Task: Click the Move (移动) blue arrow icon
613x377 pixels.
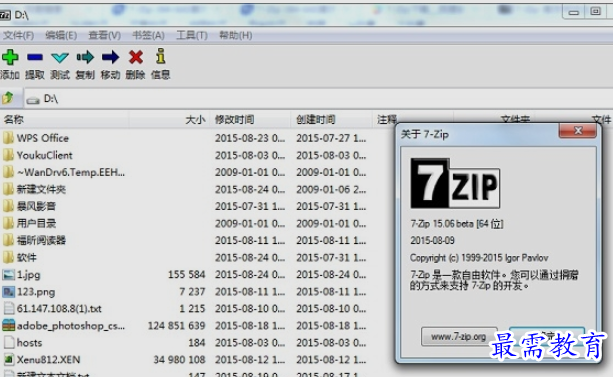Action: pos(110,57)
